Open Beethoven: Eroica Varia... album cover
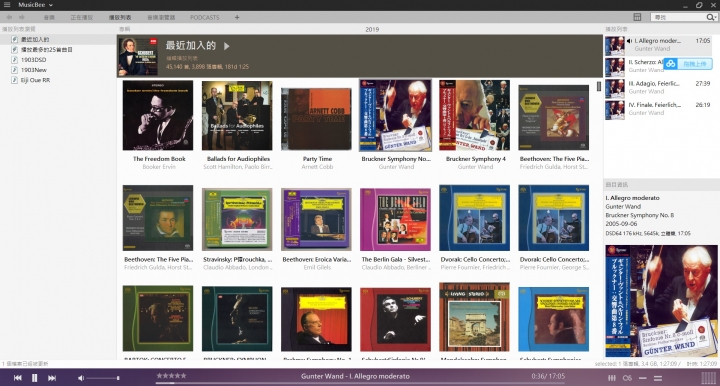 click(316, 219)
